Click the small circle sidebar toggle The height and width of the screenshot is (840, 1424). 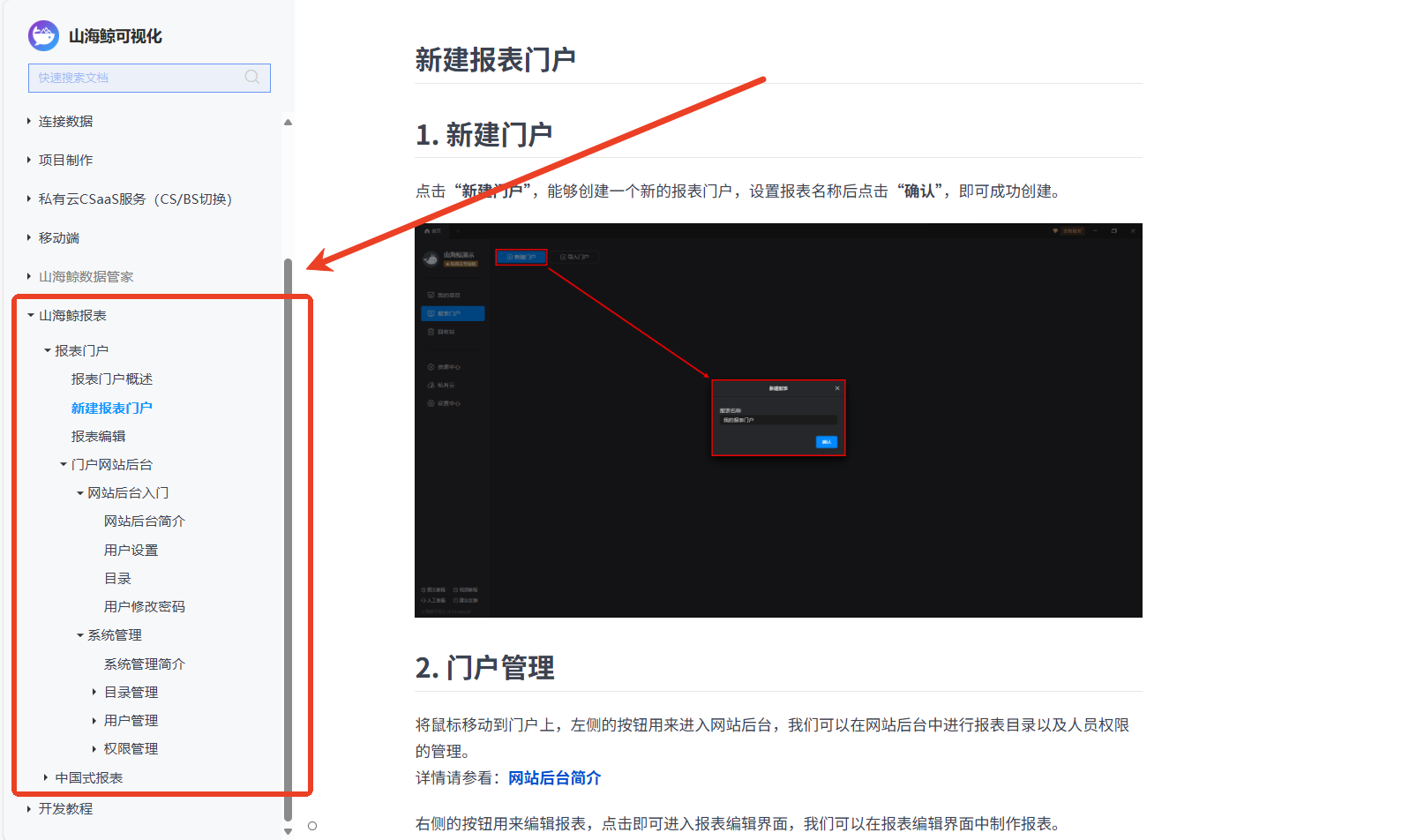pyautogui.click(x=312, y=826)
